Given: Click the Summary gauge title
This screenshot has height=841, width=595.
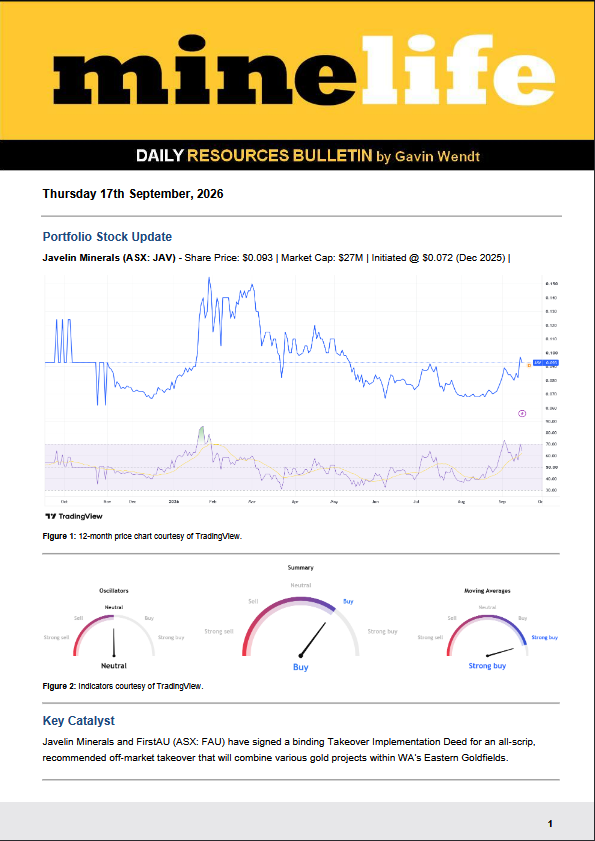Looking at the screenshot, I should pos(300,567).
